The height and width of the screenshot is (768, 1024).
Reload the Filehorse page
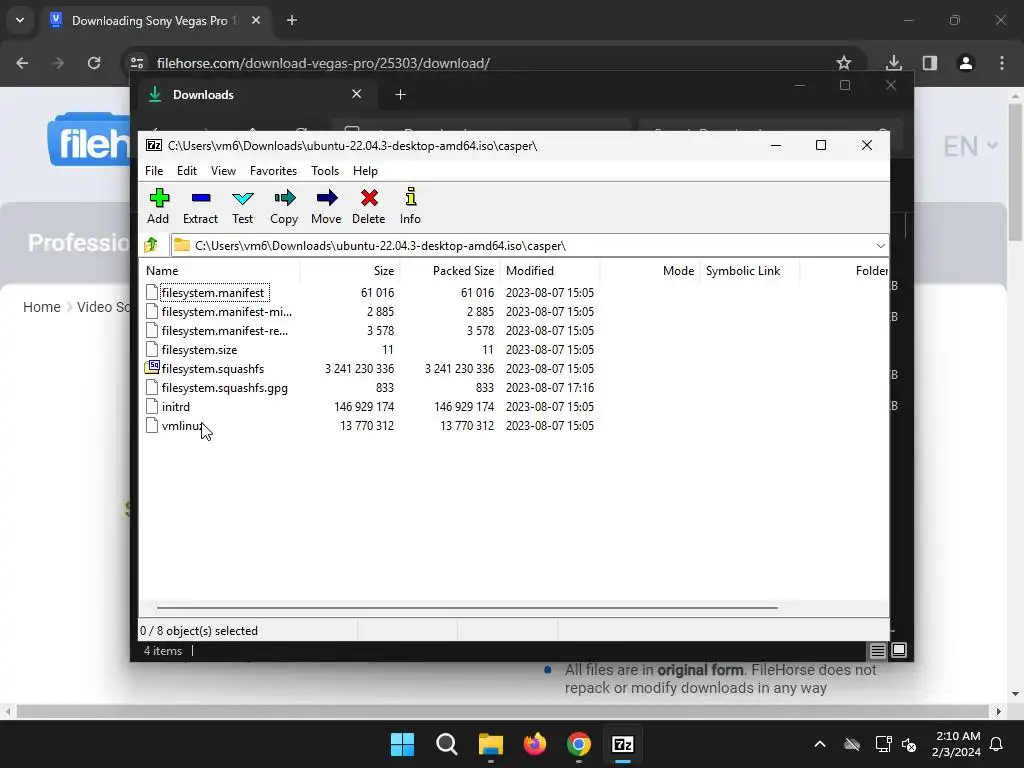(x=94, y=63)
